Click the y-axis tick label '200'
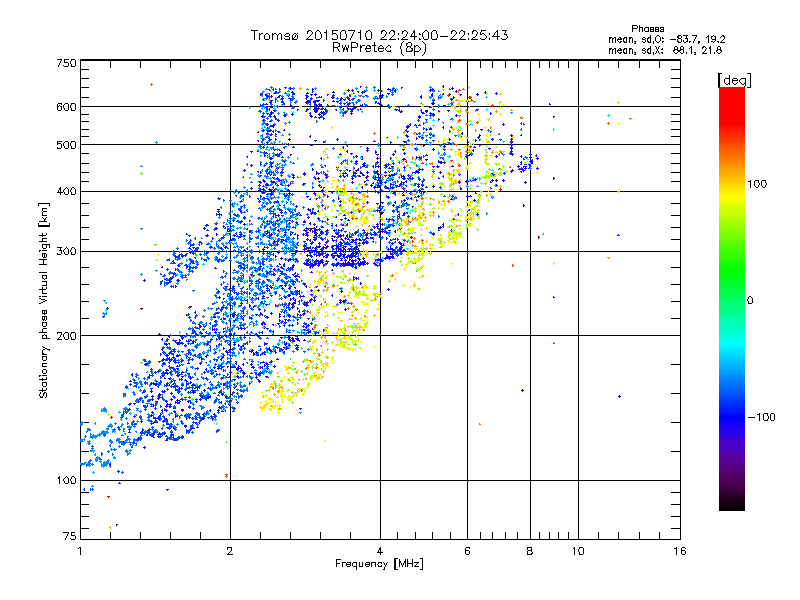 coord(66,336)
